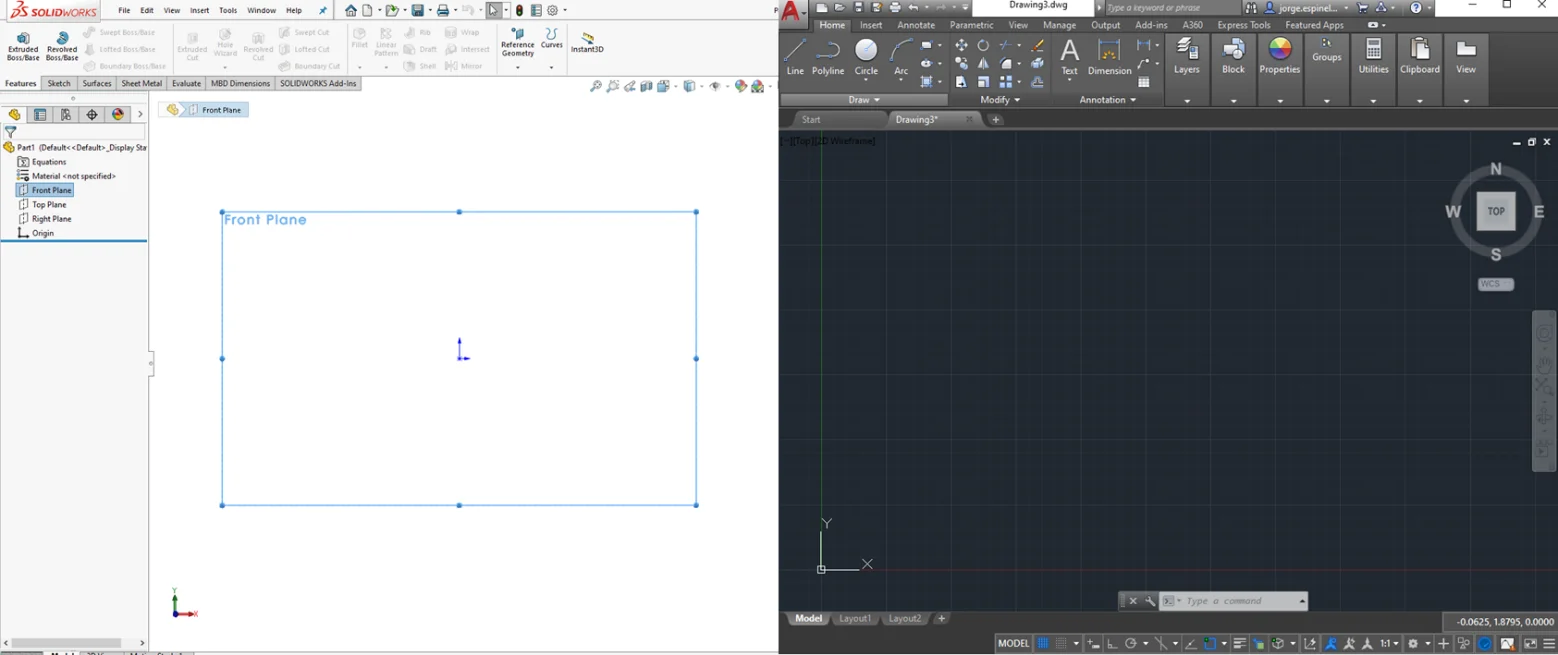1558x655 pixels.
Task: Click the SolidWorks rebuild traffic light icon
Action: (x=519, y=11)
